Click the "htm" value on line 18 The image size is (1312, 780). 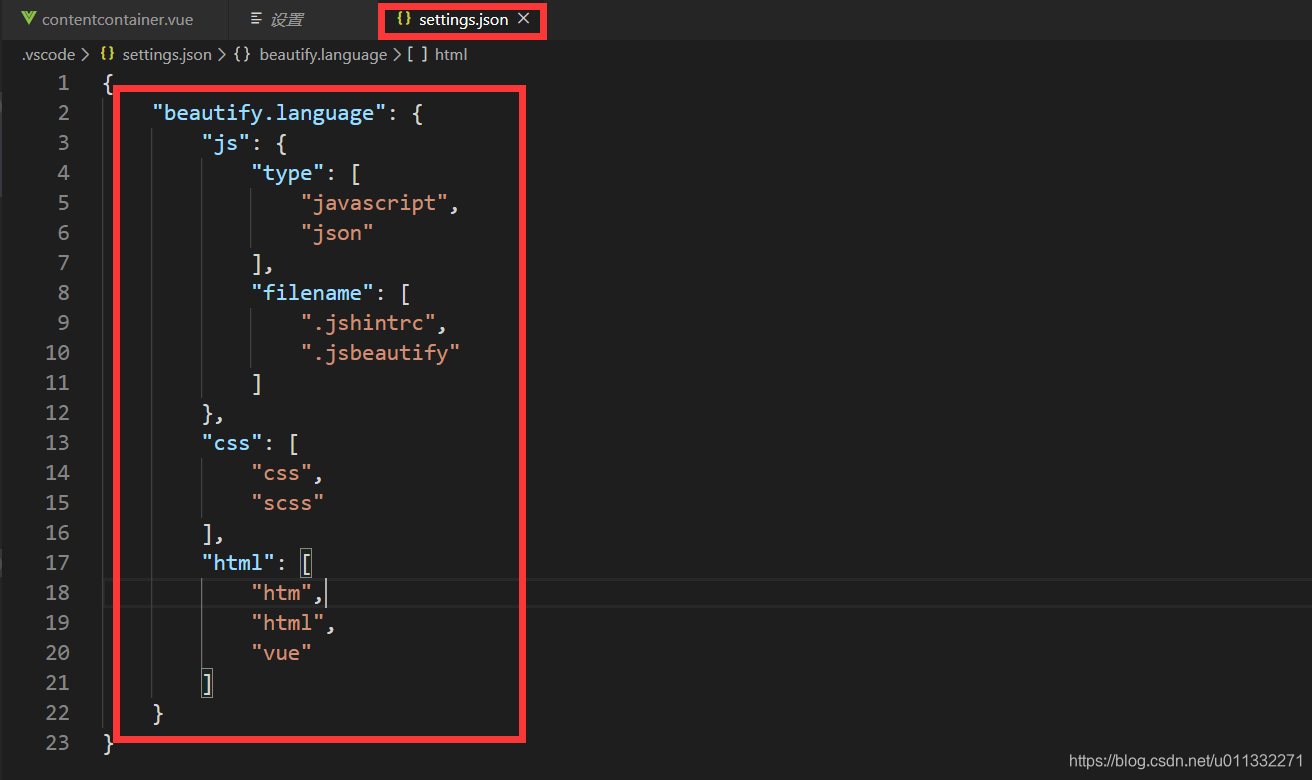click(282, 593)
